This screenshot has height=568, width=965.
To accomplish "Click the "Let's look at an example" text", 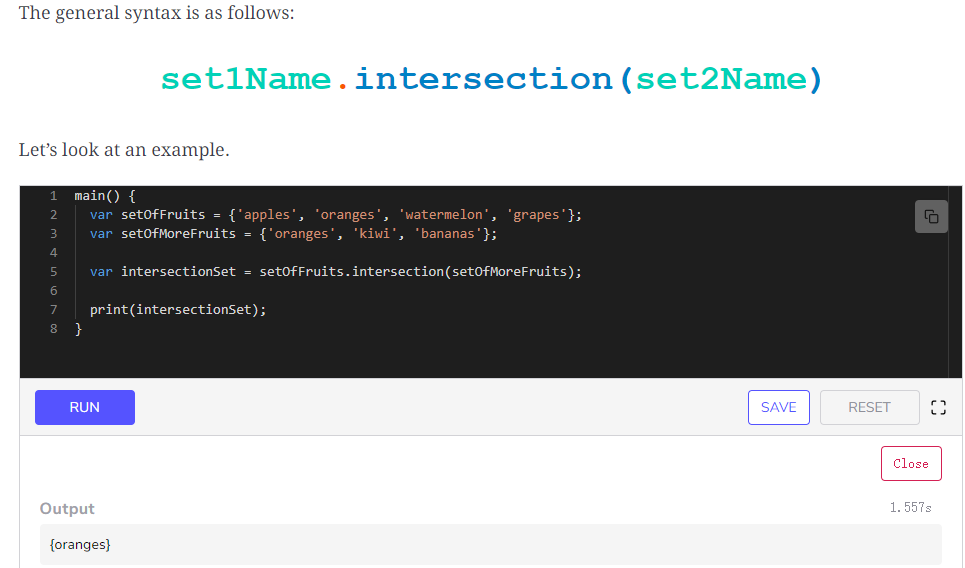I will click(124, 150).
